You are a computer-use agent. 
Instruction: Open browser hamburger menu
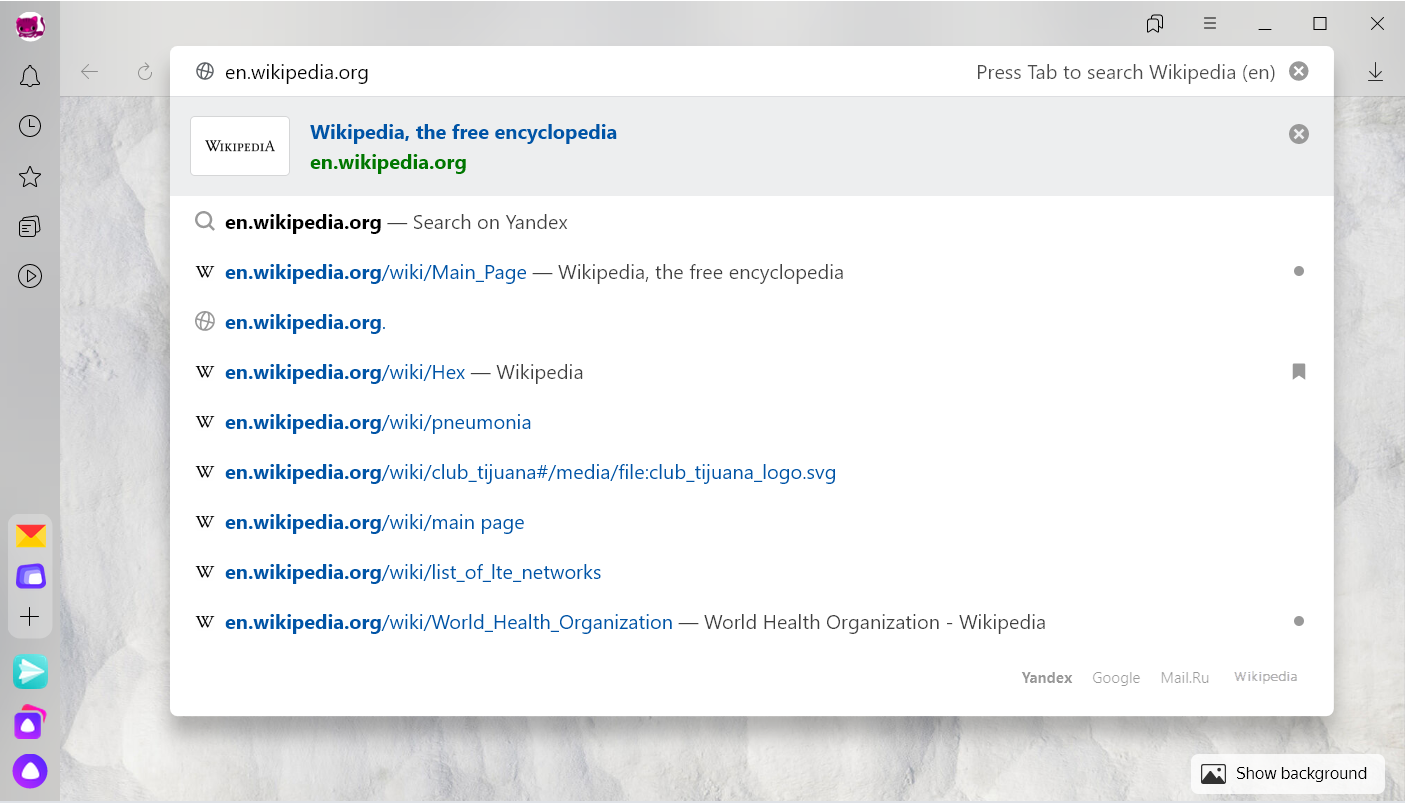pos(1210,23)
